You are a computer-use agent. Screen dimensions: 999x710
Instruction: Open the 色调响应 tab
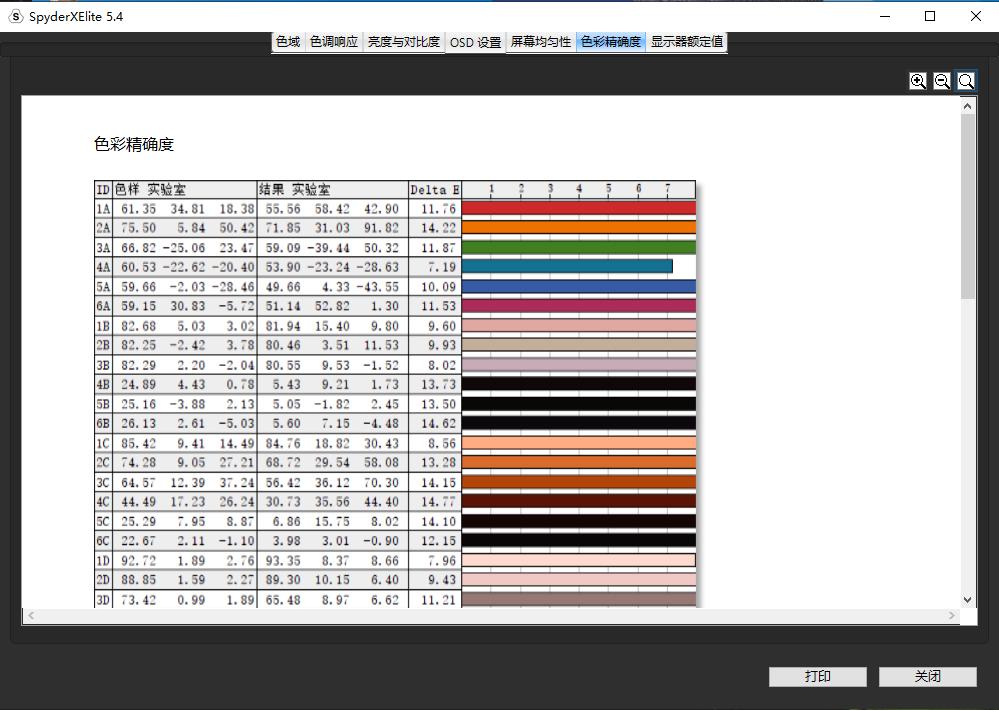pyautogui.click(x=333, y=42)
